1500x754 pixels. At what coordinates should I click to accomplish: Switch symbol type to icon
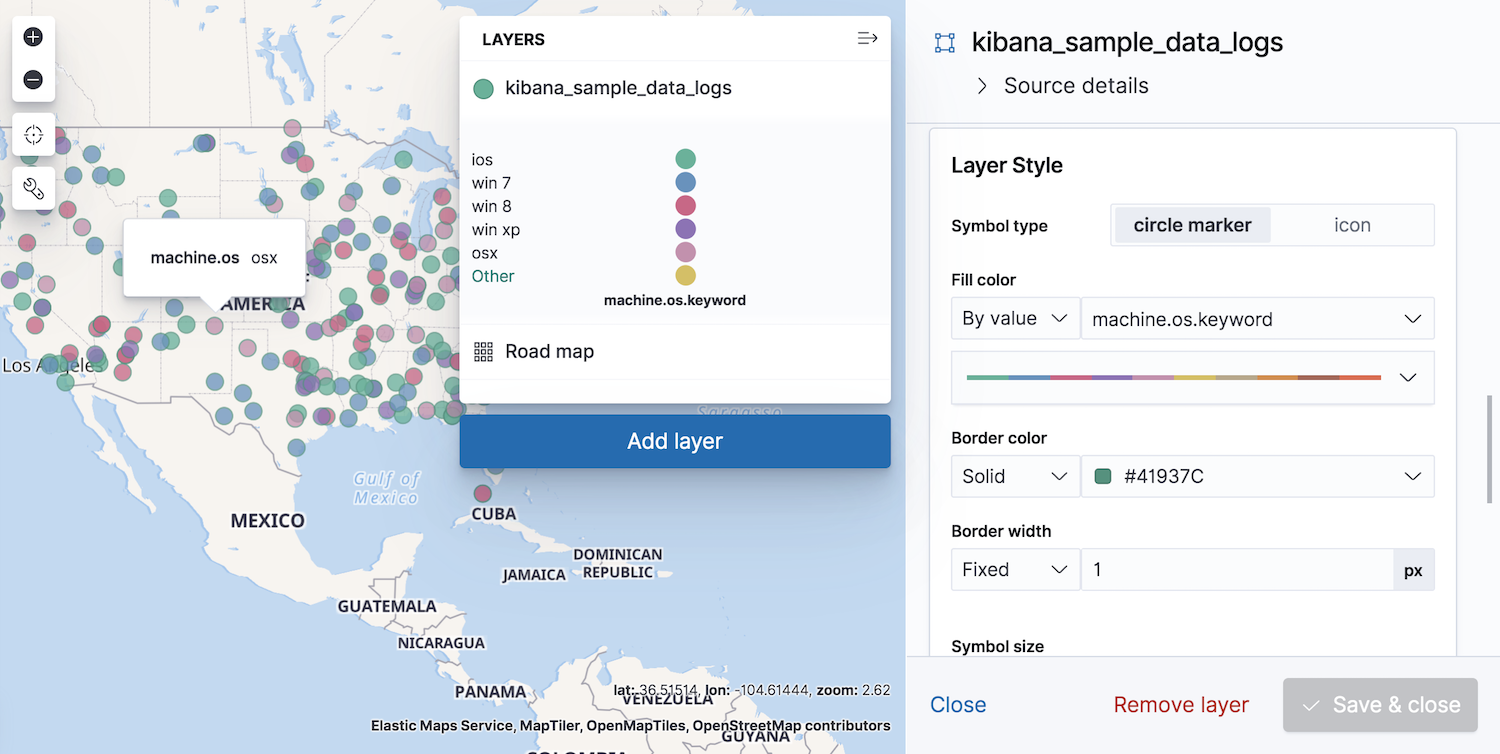(1351, 225)
